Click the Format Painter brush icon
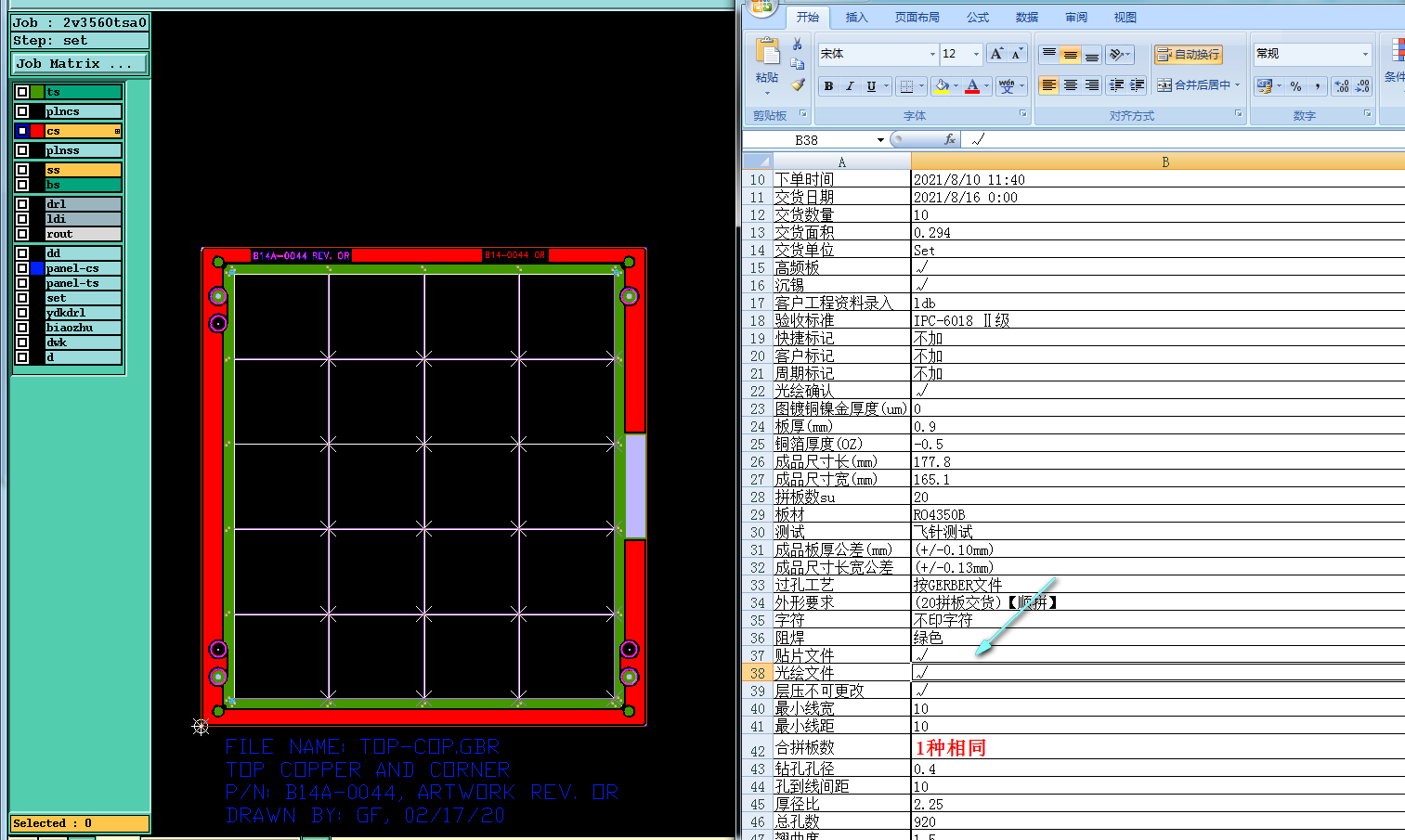 click(797, 84)
